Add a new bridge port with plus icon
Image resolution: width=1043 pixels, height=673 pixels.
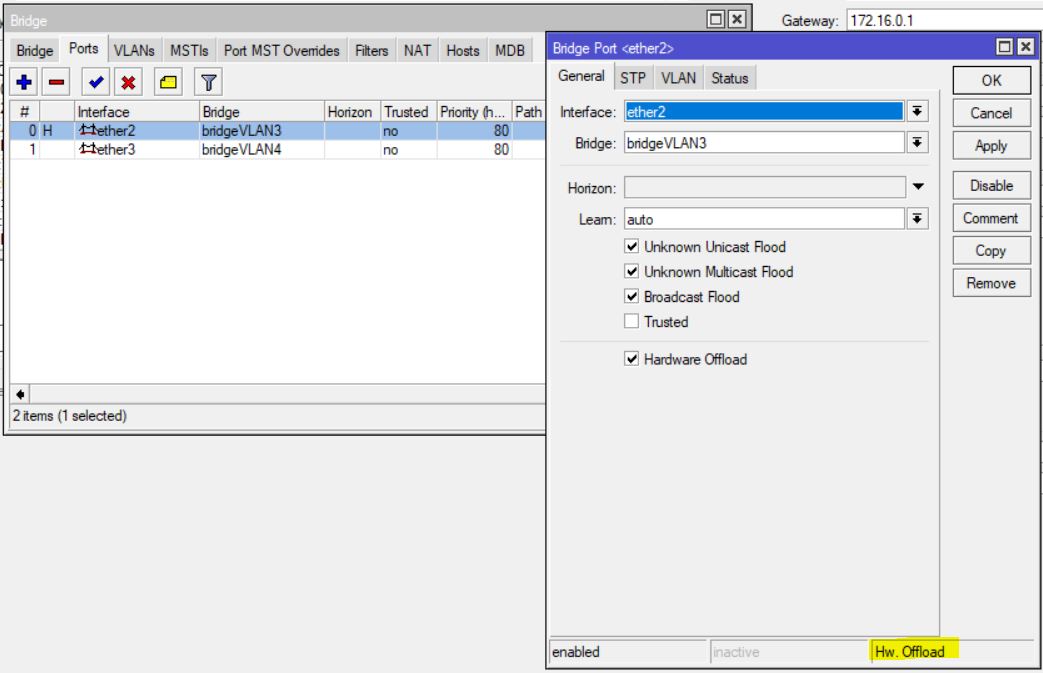tap(24, 82)
